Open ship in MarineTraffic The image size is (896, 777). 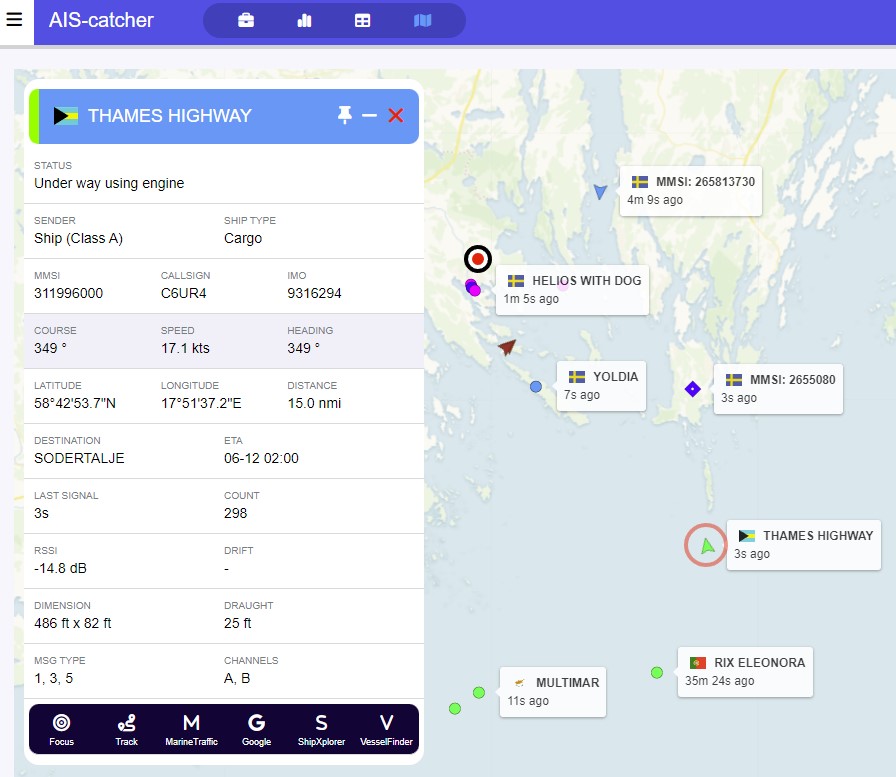(x=191, y=729)
